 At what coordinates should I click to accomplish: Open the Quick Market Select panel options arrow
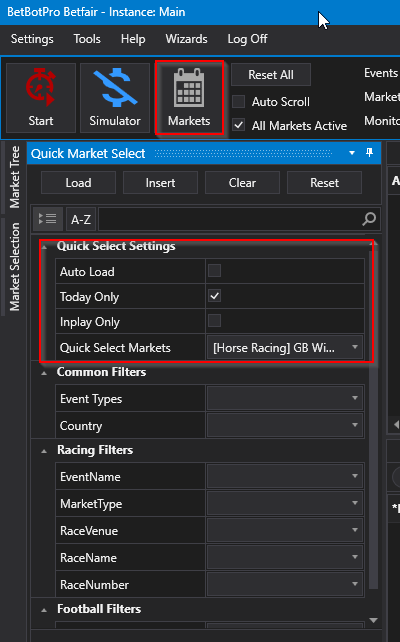tap(352, 153)
